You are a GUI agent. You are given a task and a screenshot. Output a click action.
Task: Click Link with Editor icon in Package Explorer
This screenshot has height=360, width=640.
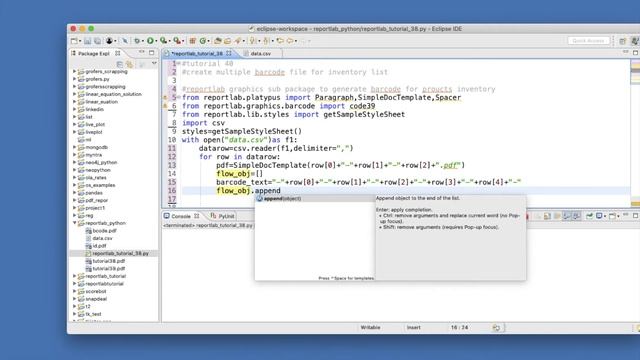(129, 64)
